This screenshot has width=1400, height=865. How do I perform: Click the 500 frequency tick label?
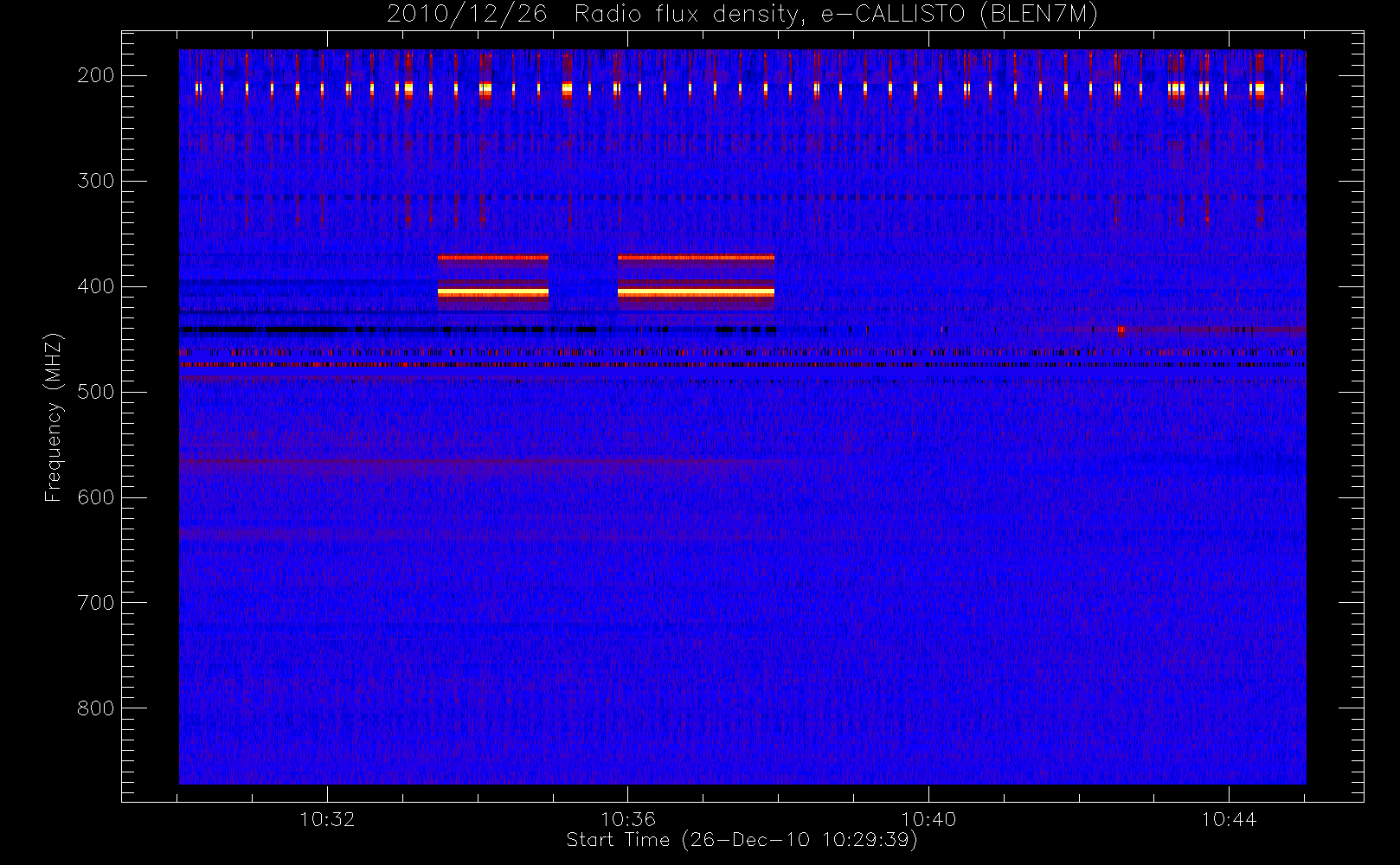point(96,392)
